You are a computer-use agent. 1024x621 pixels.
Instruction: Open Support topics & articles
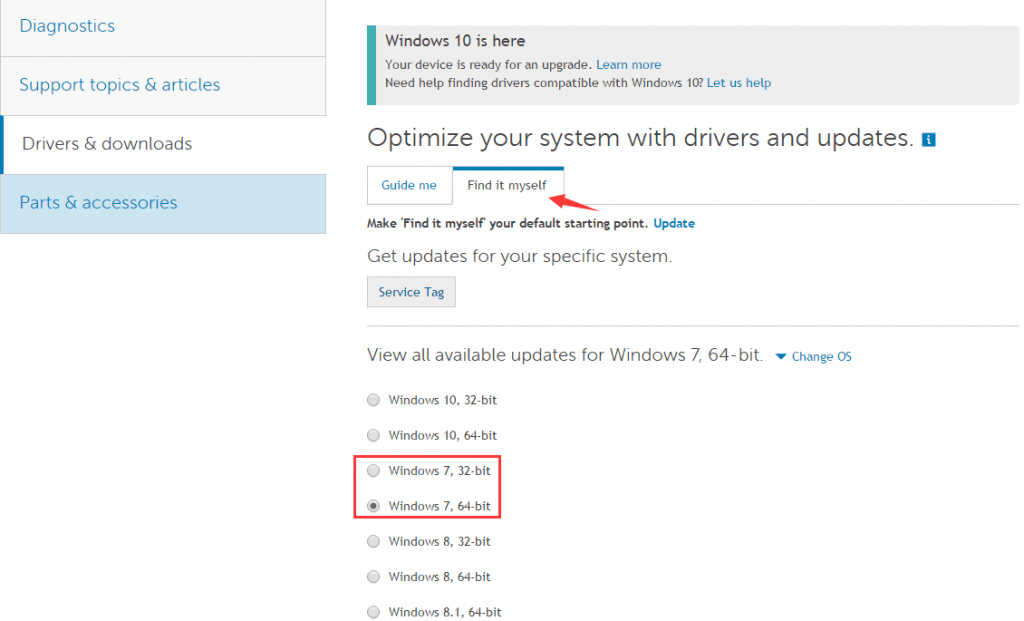pos(119,85)
